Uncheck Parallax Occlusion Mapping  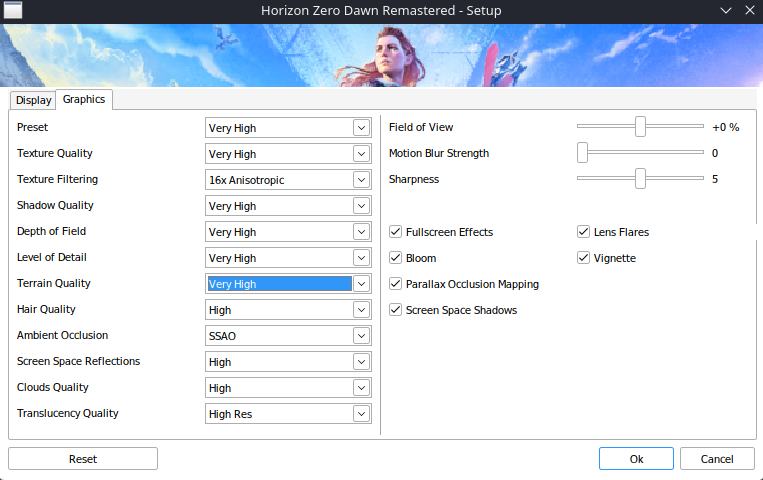[396, 284]
